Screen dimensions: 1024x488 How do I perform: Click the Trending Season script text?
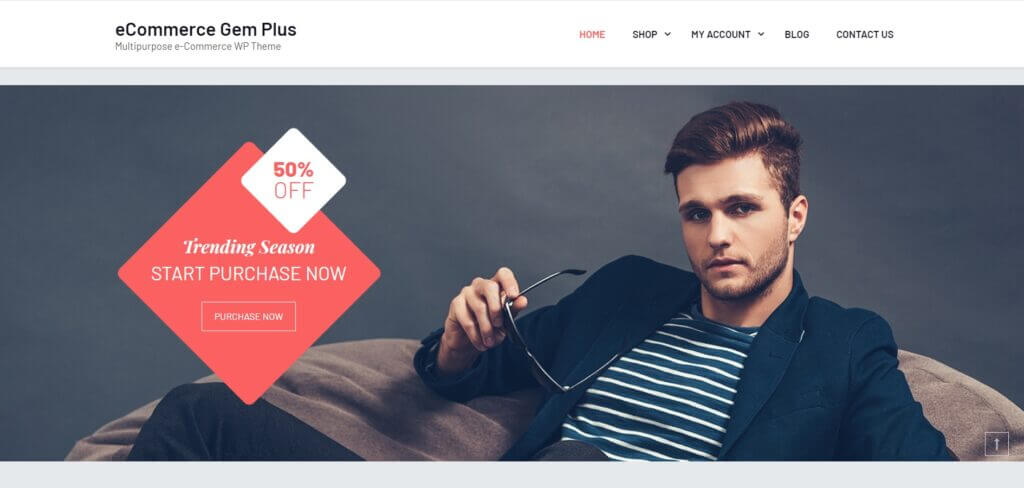pyautogui.click(x=249, y=247)
